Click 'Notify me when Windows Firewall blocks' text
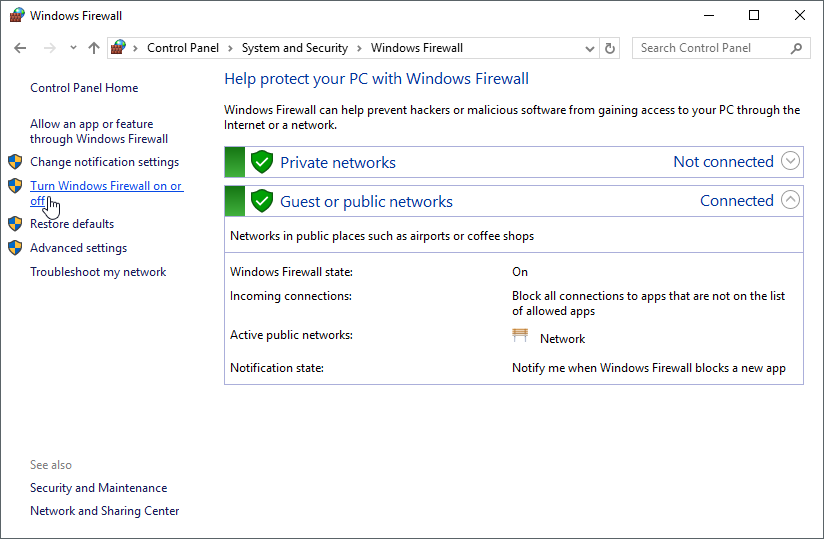This screenshot has height=539, width=824. coord(648,368)
